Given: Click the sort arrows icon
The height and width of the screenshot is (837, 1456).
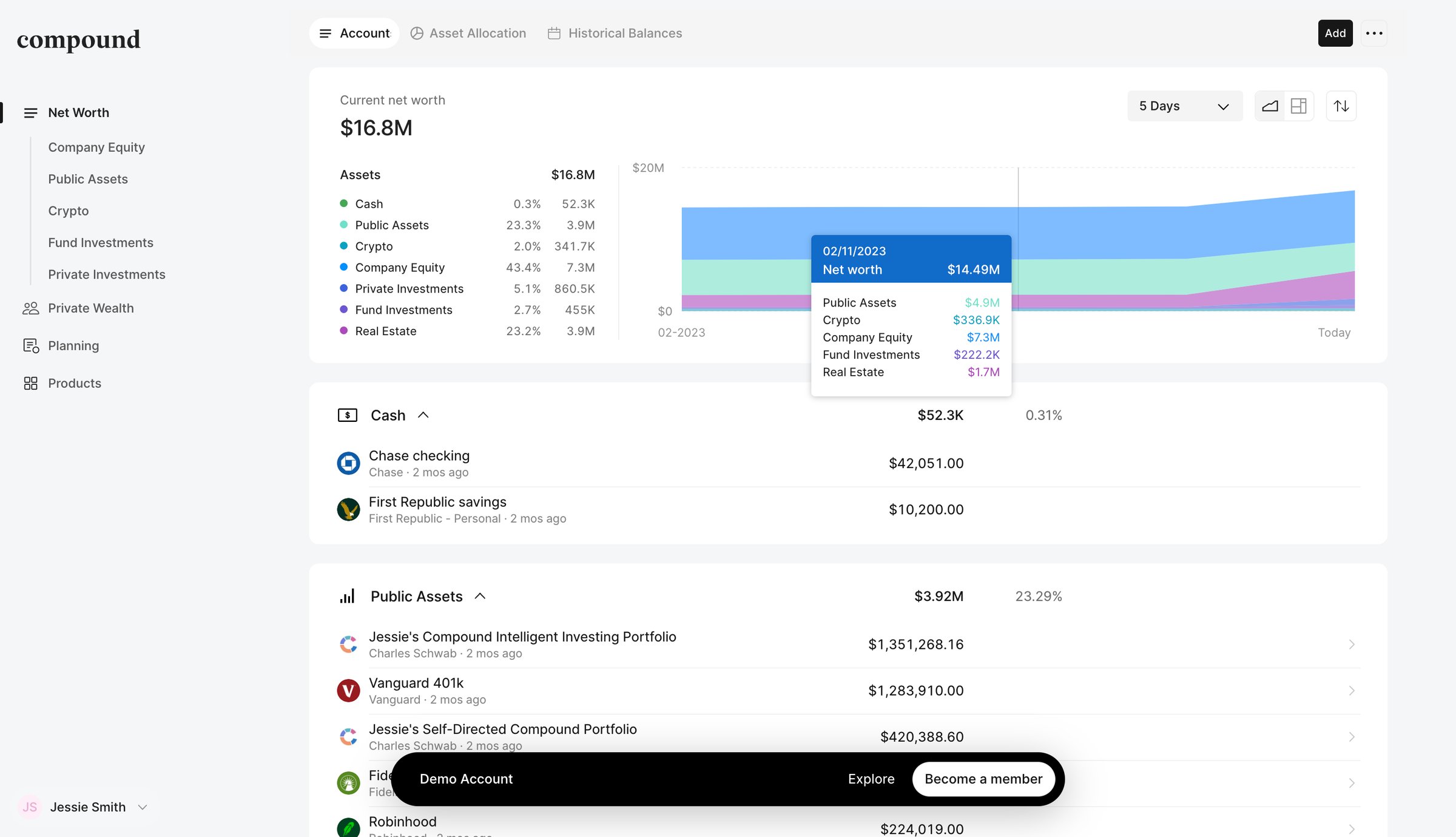Looking at the screenshot, I should 1341,106.
